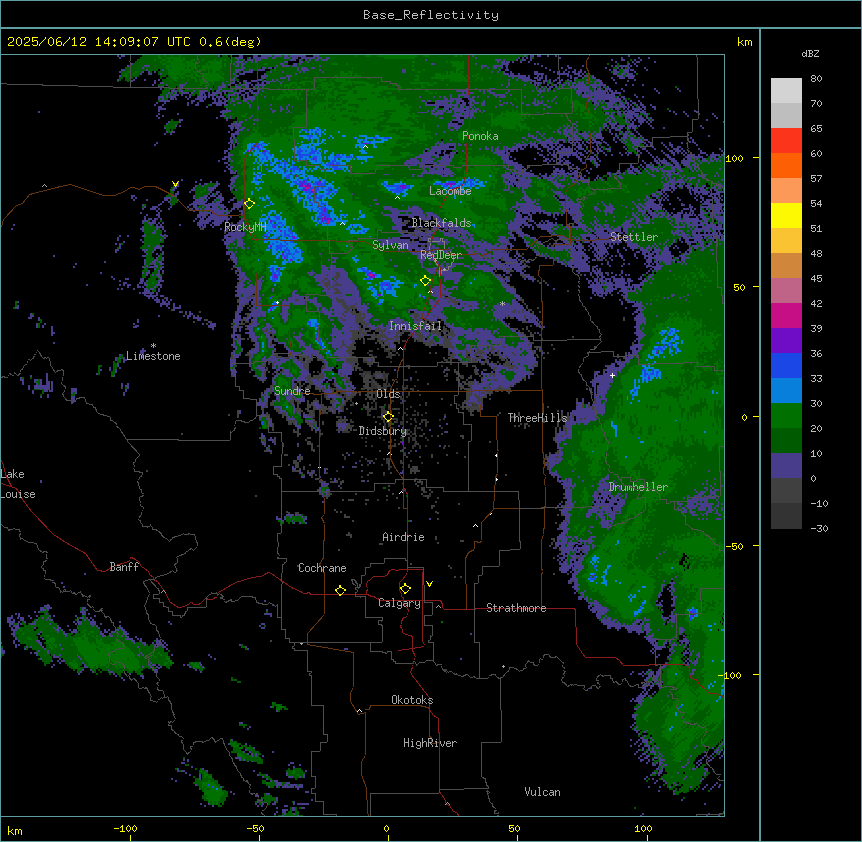Viewport: 862px width, 842px height.
Task: Click the Banff label on map
Action: click(x=124, y=567)
